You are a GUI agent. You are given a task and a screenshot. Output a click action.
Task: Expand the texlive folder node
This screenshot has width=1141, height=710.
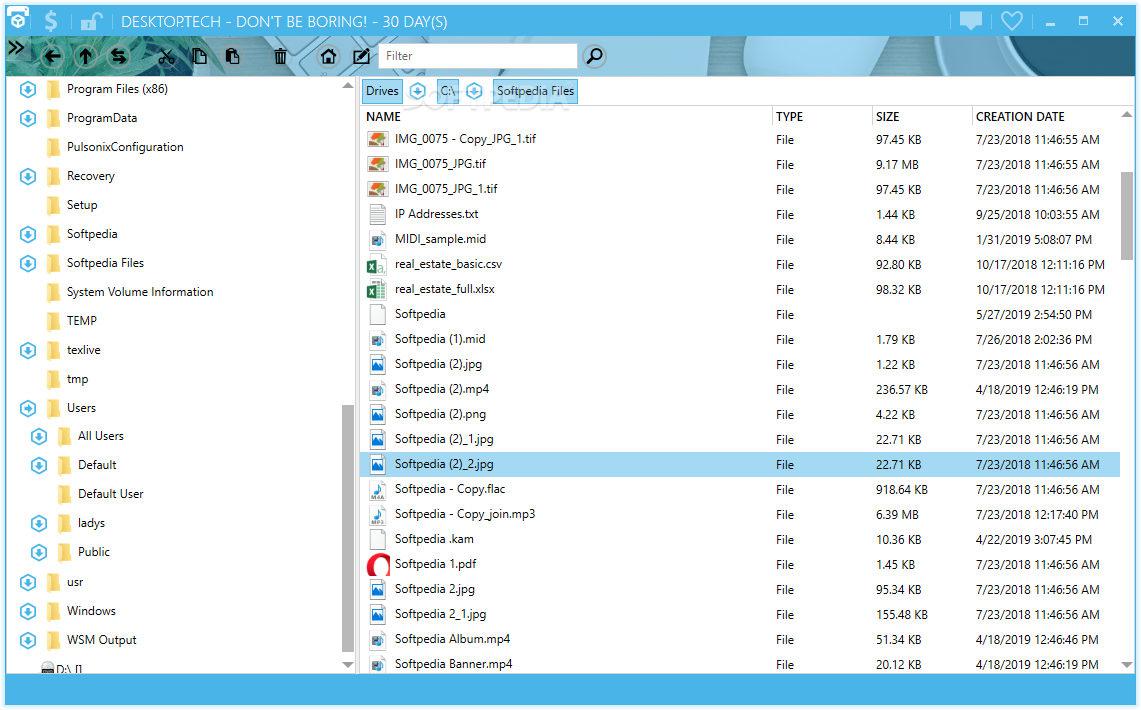28,351
